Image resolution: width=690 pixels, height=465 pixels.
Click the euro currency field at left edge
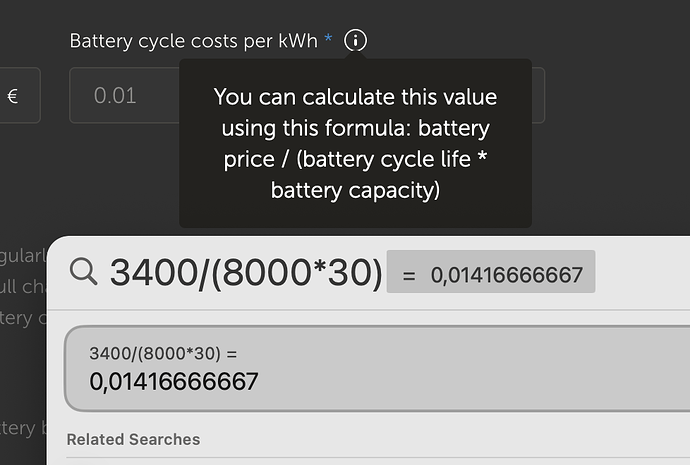[20, 96]
